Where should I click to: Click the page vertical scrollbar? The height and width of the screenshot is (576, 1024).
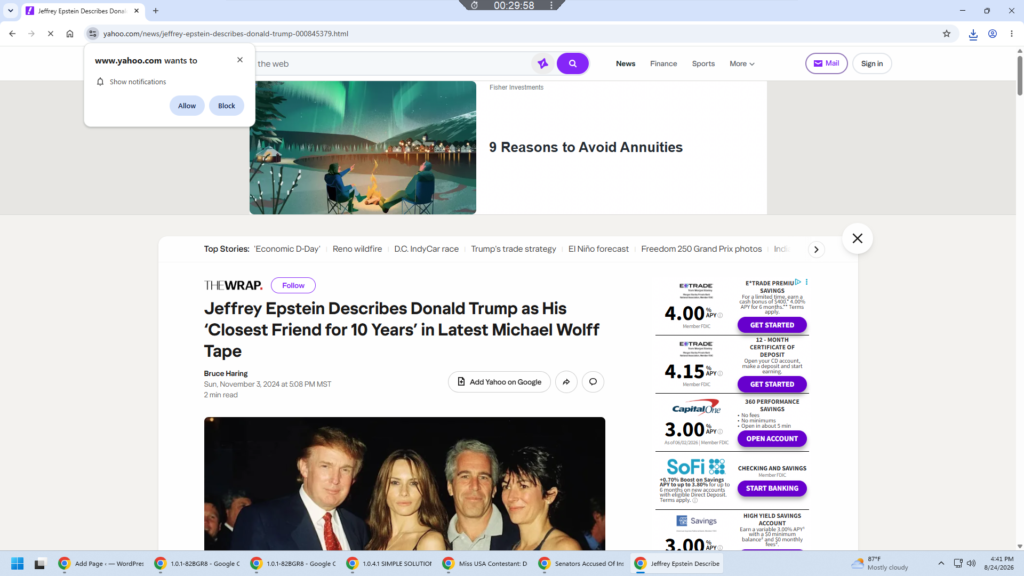click(x=1019, y=76)
